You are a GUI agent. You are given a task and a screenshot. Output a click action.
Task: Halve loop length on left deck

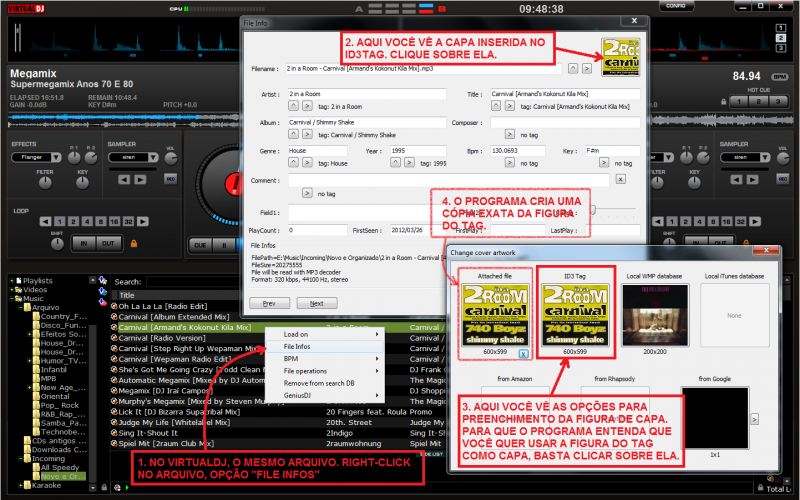[x=46, y=221]
